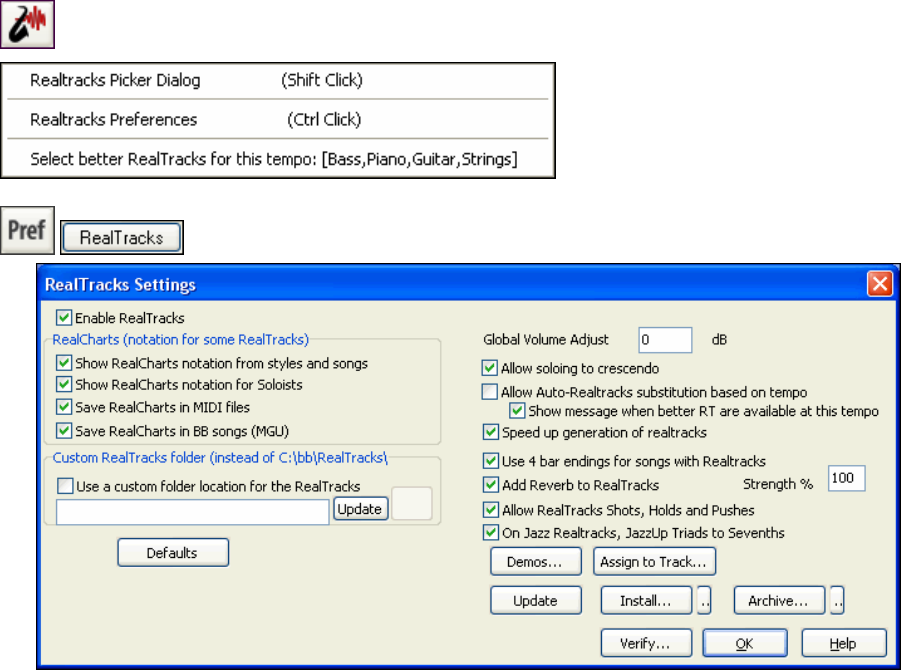
Task: Click the small '..' button beside Install
Action: click(x=704, y=600)
